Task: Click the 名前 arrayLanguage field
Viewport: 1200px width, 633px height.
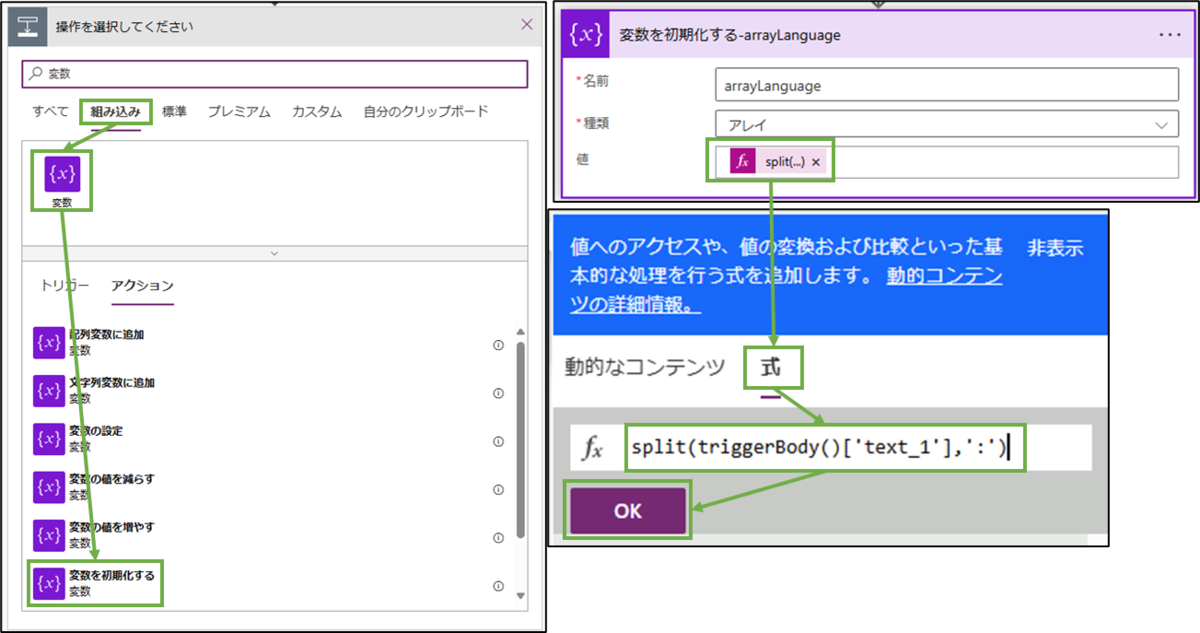Action: (947, 85)
